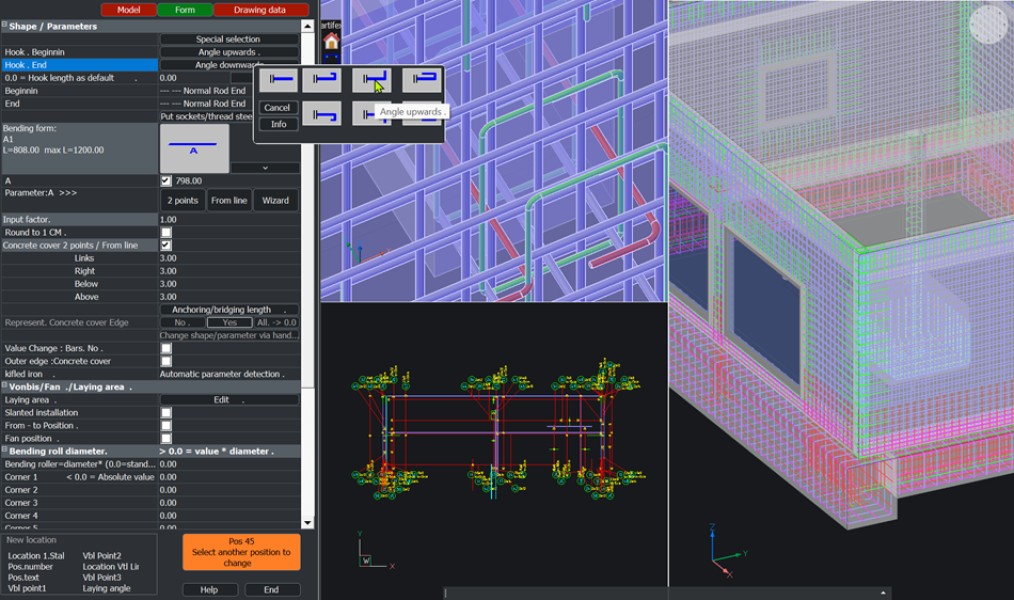Select No for Represent Concrete cover Edge
Image resolution: width=1014 pixels, height=600 pixels.
tap(182, 322)
